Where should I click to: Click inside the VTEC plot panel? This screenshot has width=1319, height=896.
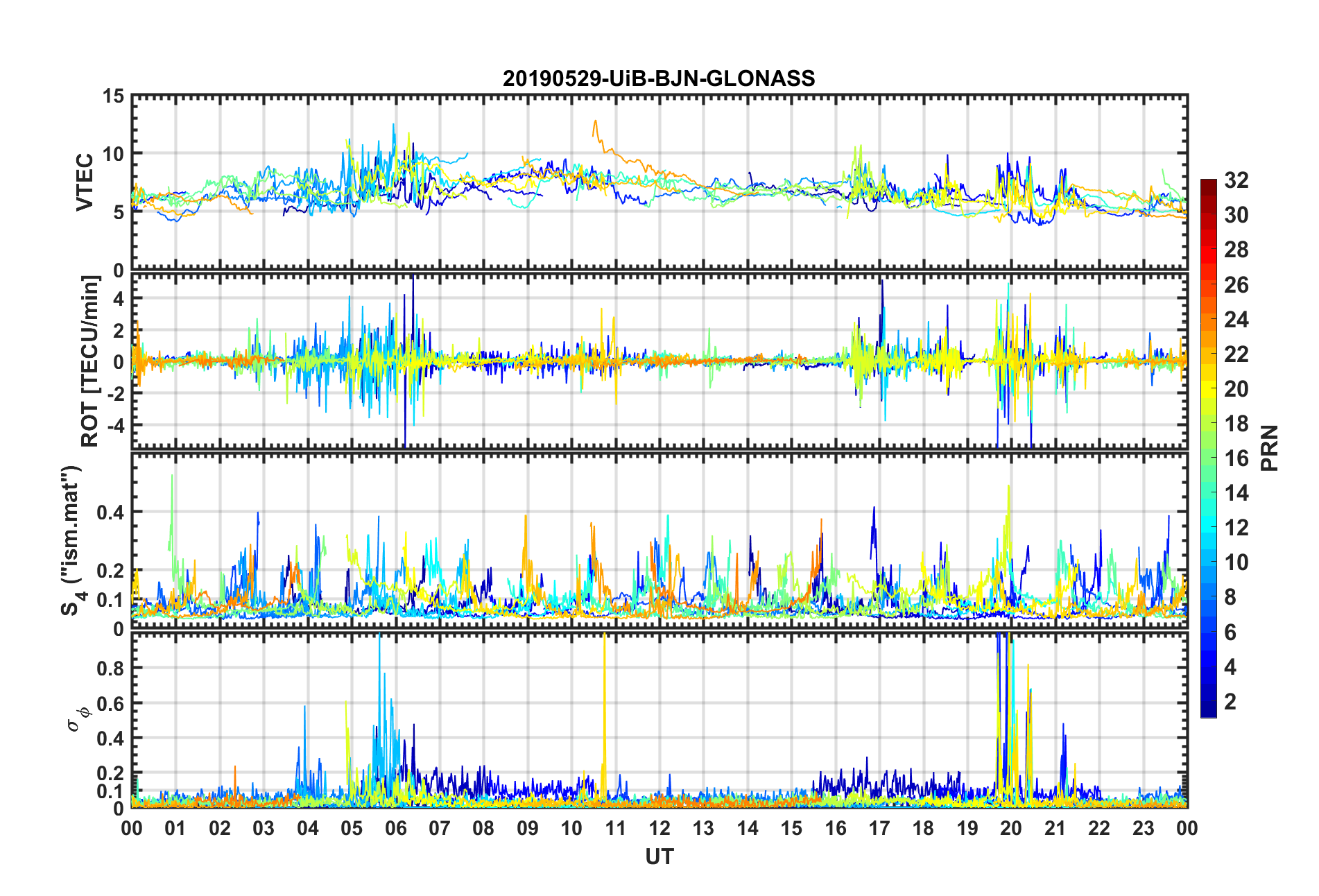(x=659, y=182)
